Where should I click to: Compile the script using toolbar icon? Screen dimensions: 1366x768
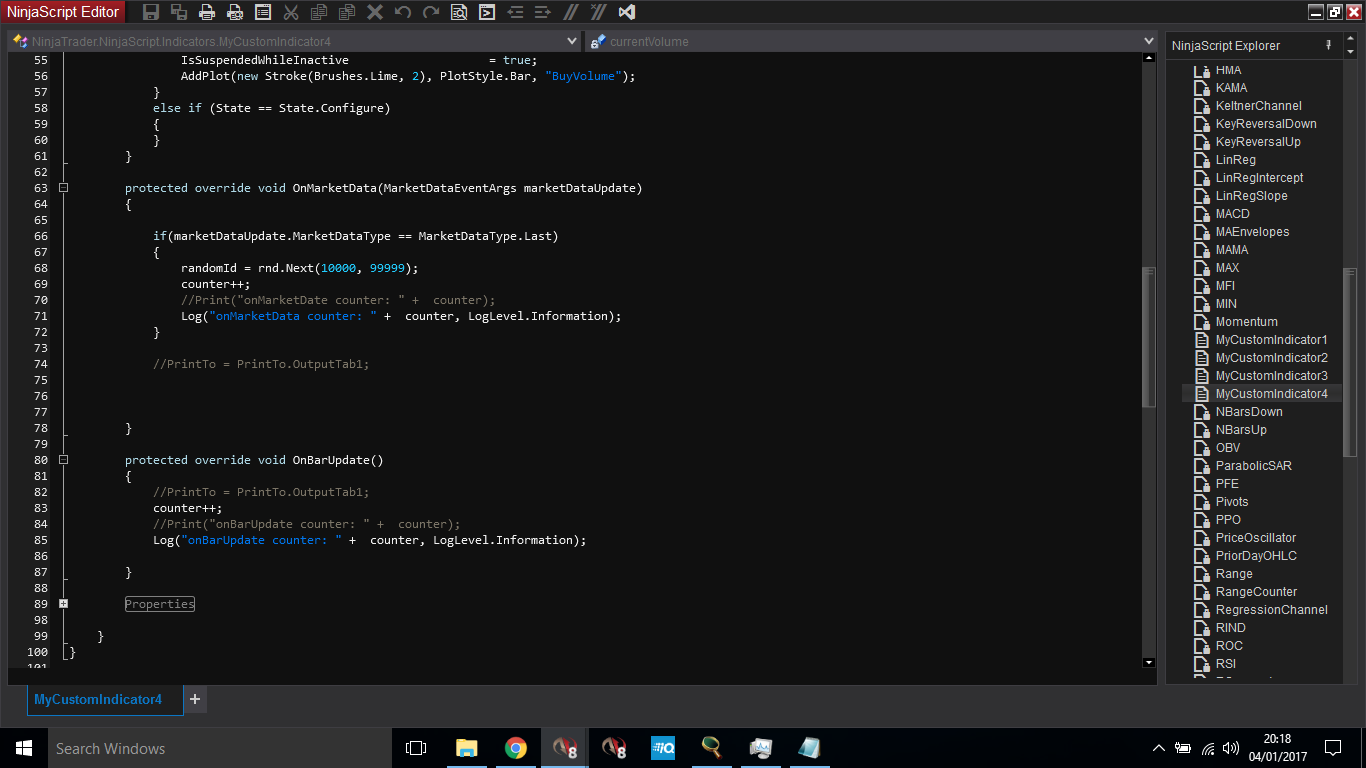click(487, 12)
